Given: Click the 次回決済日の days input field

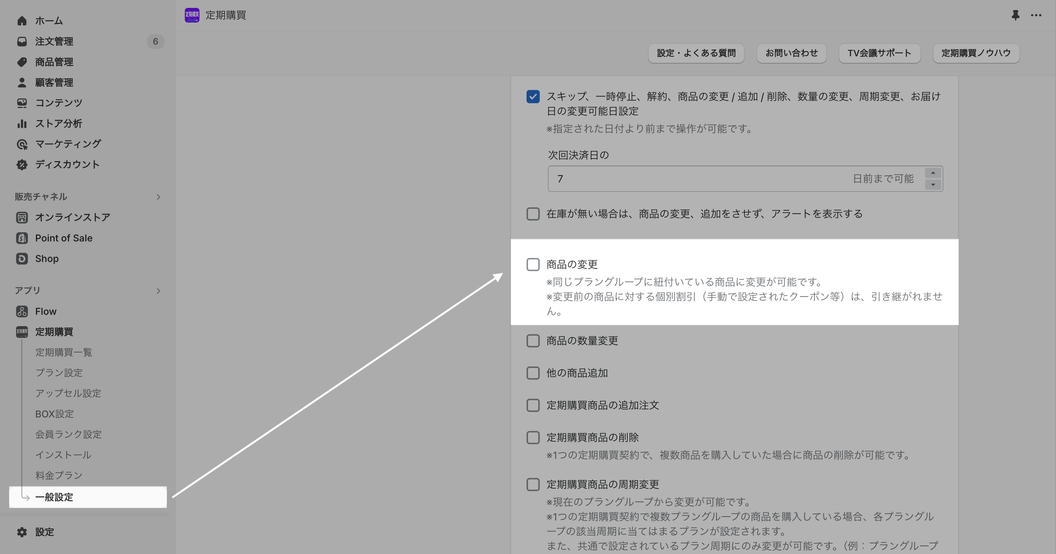Looking at the screenshot, I should [x=745, y=178].
